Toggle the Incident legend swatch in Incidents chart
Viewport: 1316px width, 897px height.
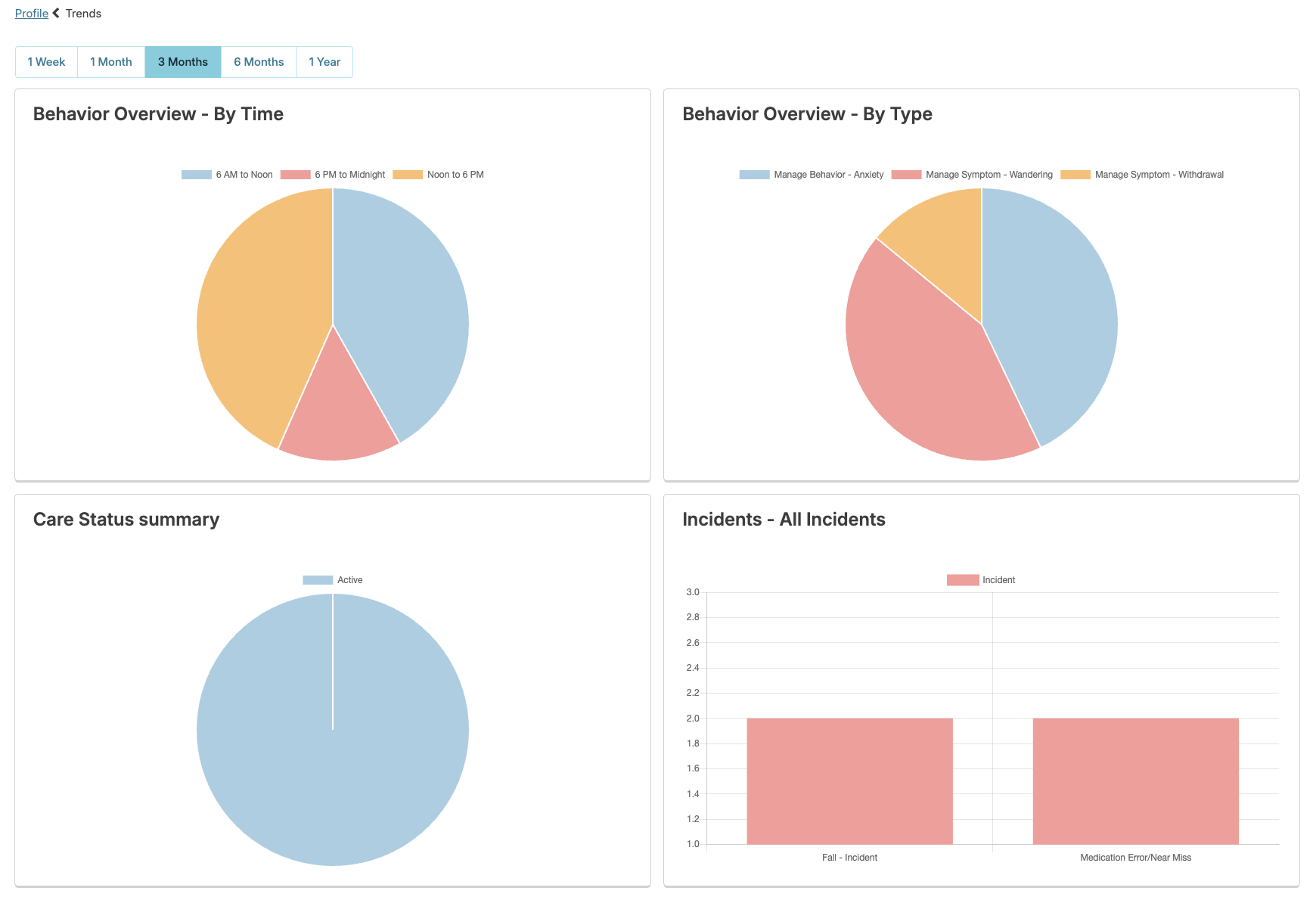[x=963, y=580]
